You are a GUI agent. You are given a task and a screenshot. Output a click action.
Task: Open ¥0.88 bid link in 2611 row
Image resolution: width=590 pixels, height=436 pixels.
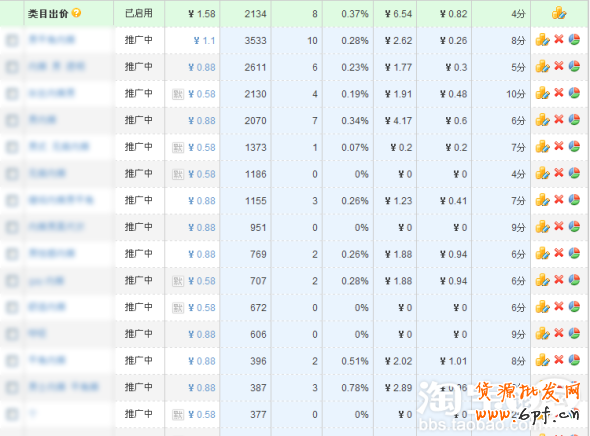[202, 67]
